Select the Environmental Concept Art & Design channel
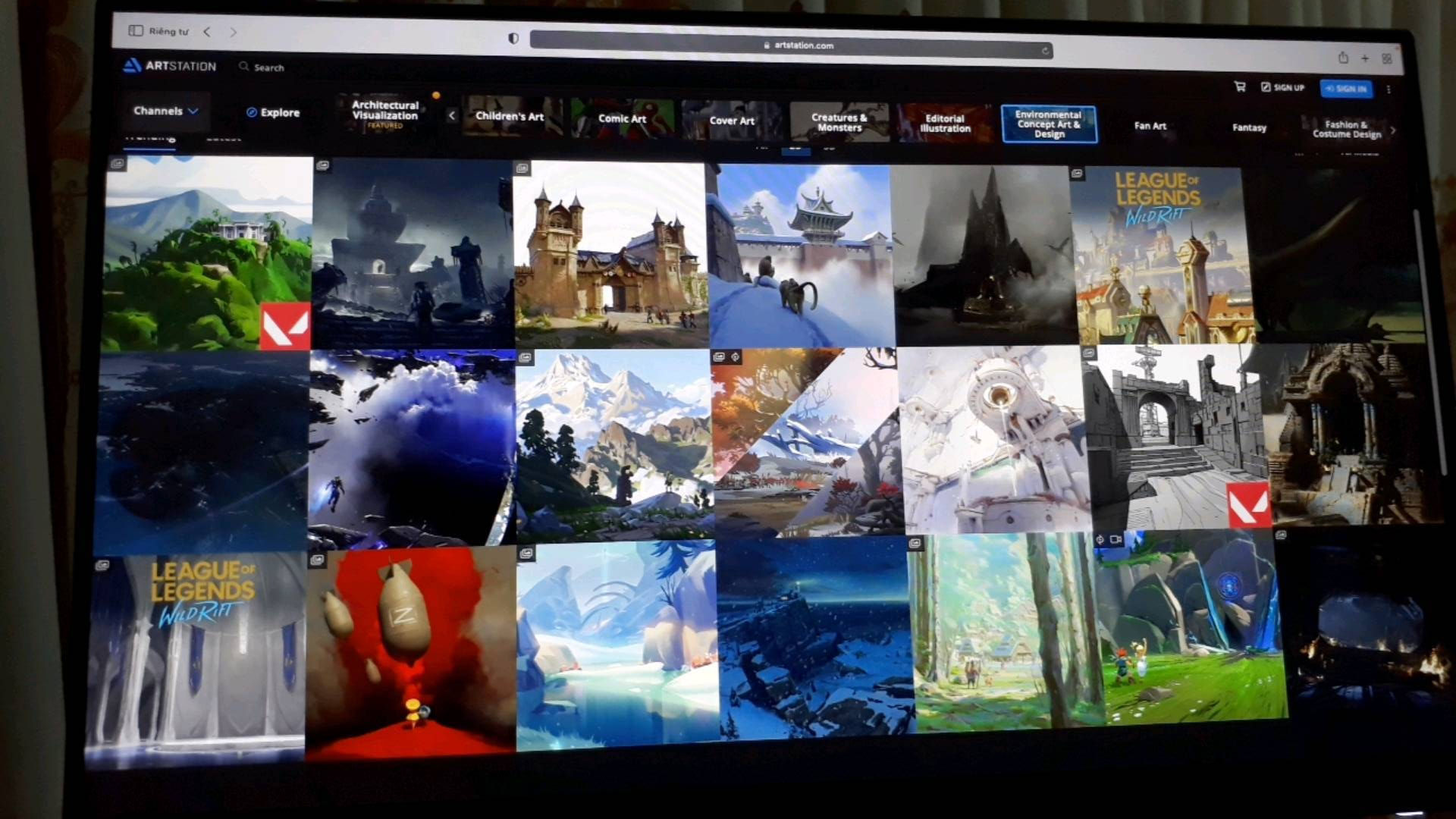The height and width of the screenshot is (819, 1456). [1049, 124]
